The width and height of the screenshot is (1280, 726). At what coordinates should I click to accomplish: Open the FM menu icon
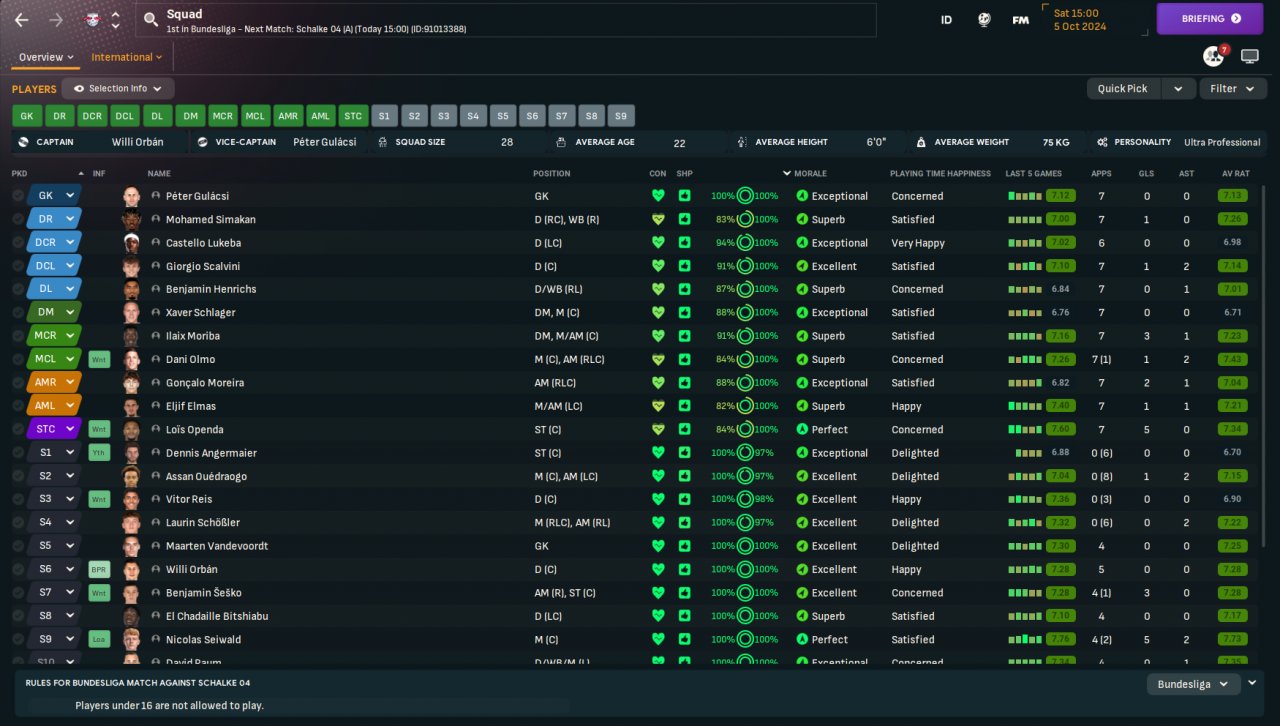1020,19
